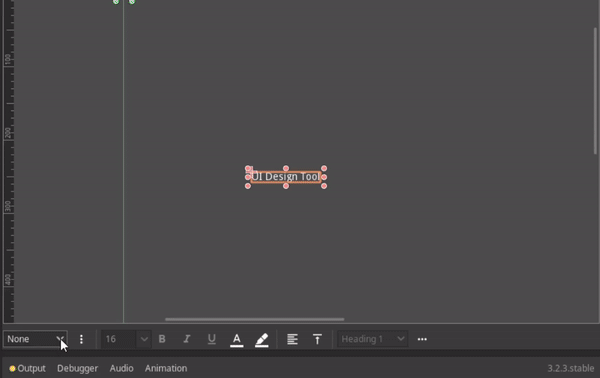Set vertical alignment to top
Viewport: 600px width, 378px height.
point(317,339)
